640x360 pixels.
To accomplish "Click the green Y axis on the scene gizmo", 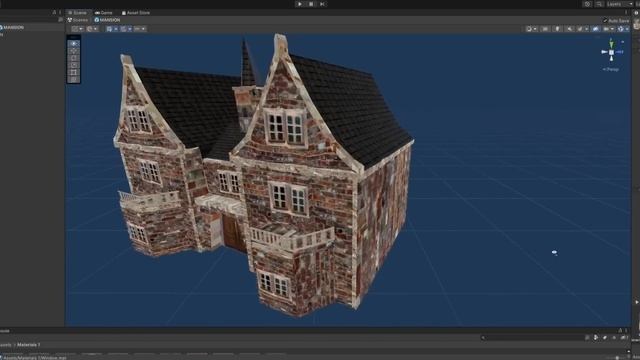I will [x=611, y=44].
